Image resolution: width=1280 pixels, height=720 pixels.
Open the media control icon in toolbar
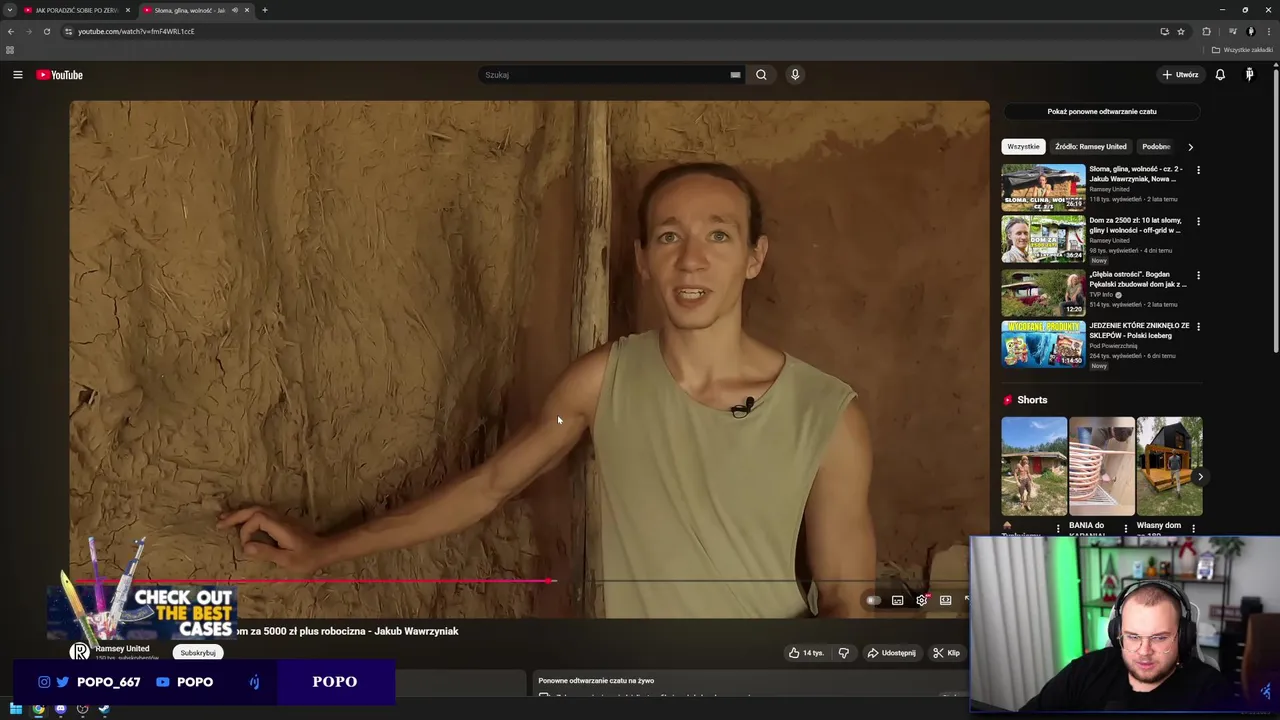tap(1233, 31)
